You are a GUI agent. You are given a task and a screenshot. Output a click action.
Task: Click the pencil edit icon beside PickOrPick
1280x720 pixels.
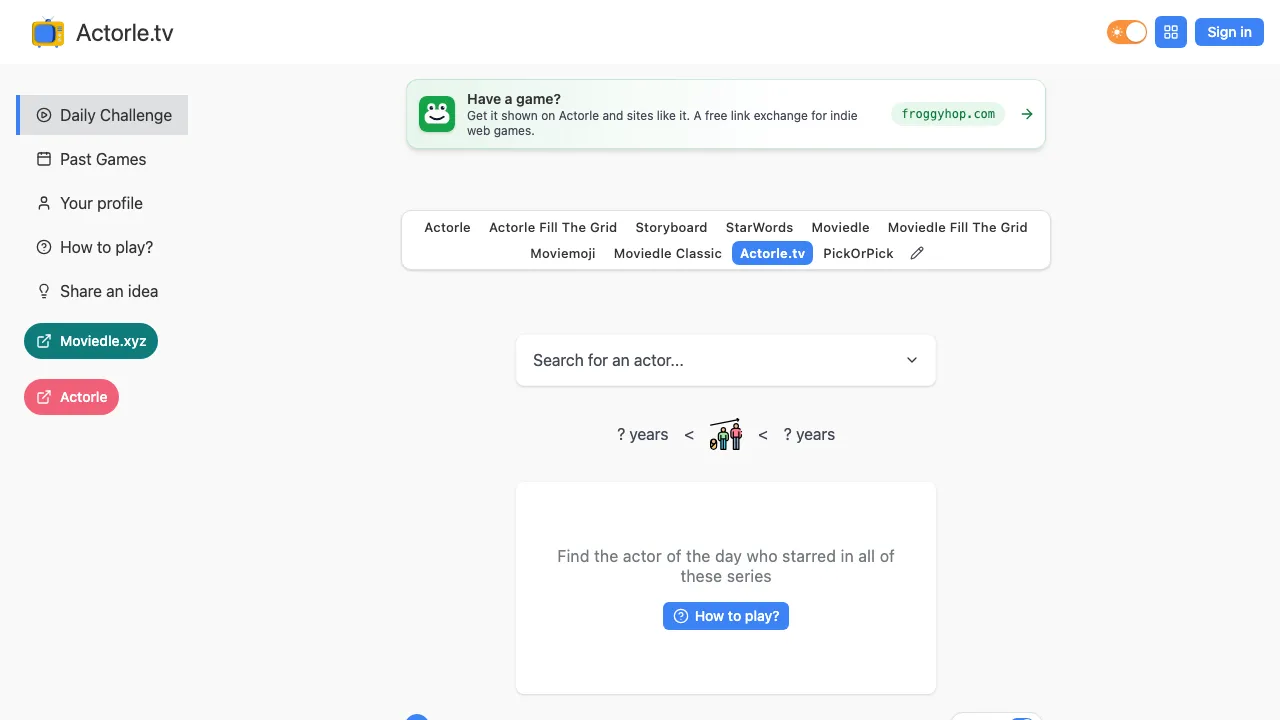[917, 253]
